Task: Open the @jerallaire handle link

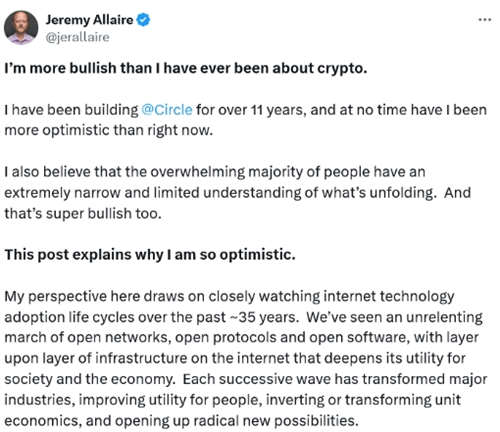Action: (x=77, y=37)
